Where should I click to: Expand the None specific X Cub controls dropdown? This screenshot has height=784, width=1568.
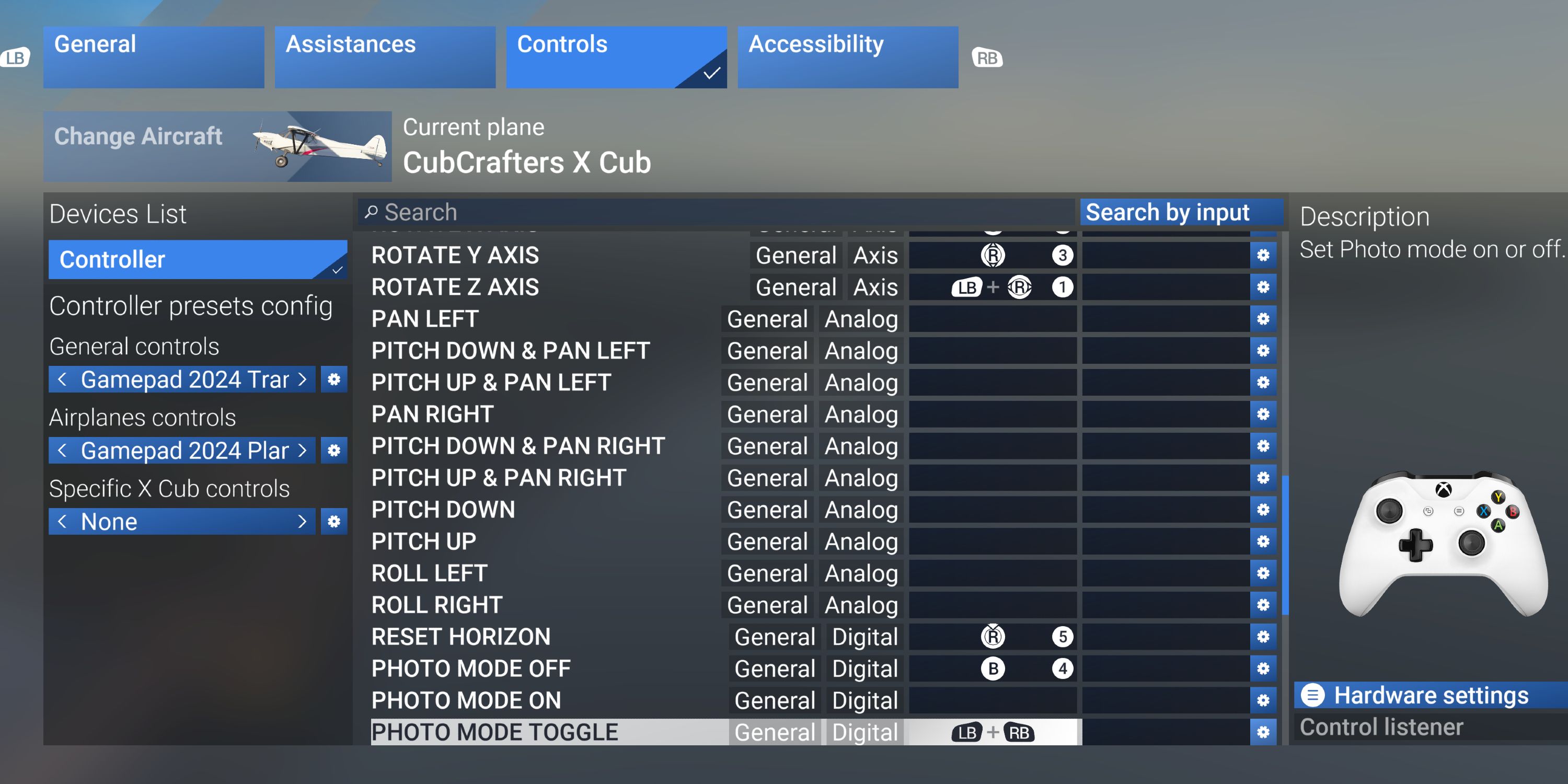pyautogui.click(x=183, y=520)
